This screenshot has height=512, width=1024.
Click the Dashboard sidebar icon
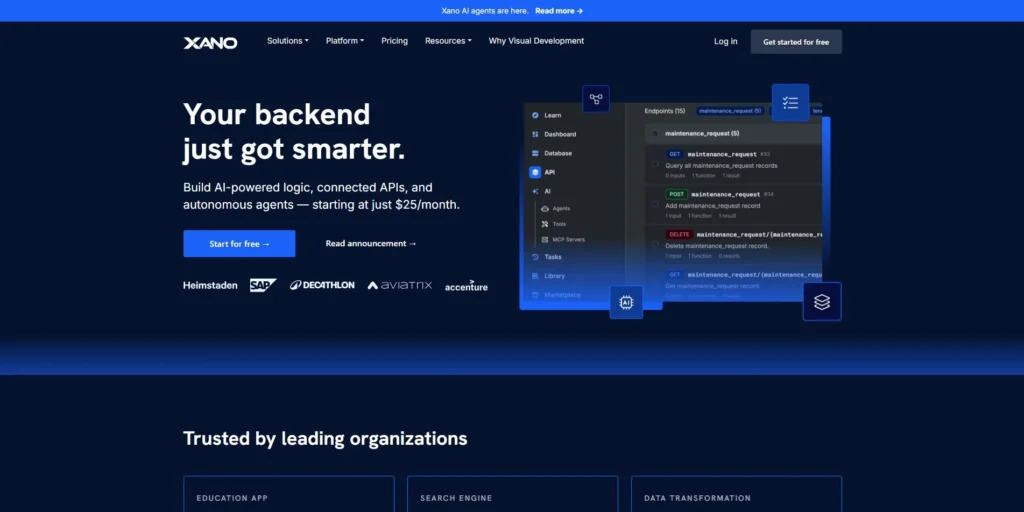536,135
